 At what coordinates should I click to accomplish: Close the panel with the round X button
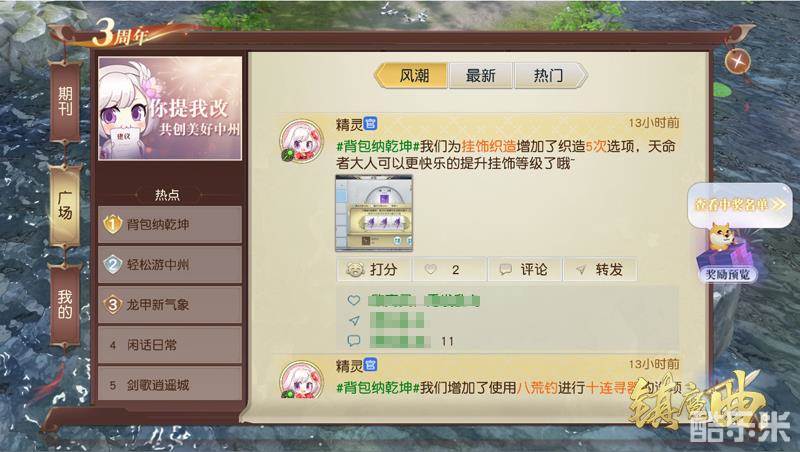(x=738, y=62)
